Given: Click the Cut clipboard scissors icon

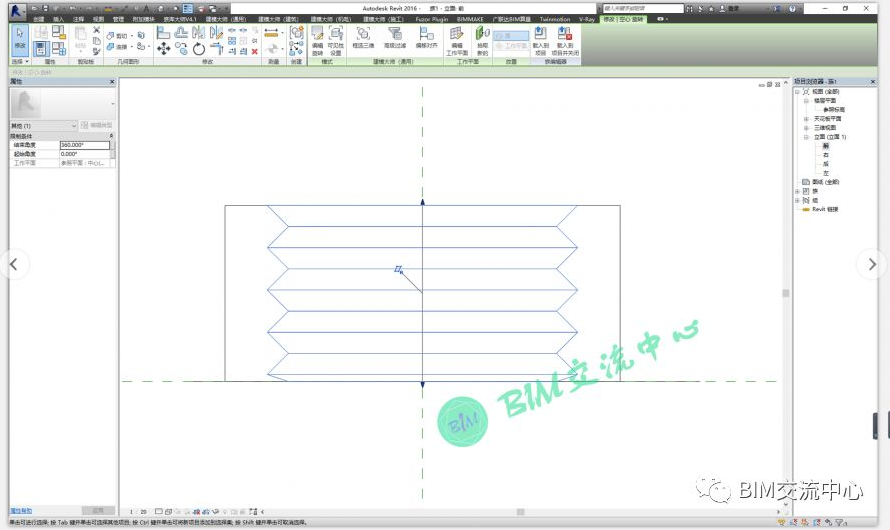Looking at the screenshot, I should point(96,30).
